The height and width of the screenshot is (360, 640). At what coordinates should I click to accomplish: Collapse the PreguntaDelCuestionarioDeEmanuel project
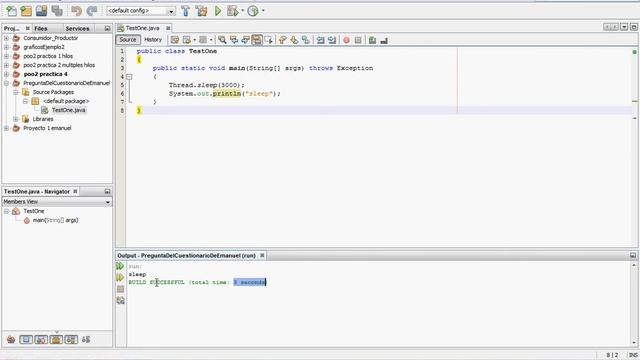6,83
